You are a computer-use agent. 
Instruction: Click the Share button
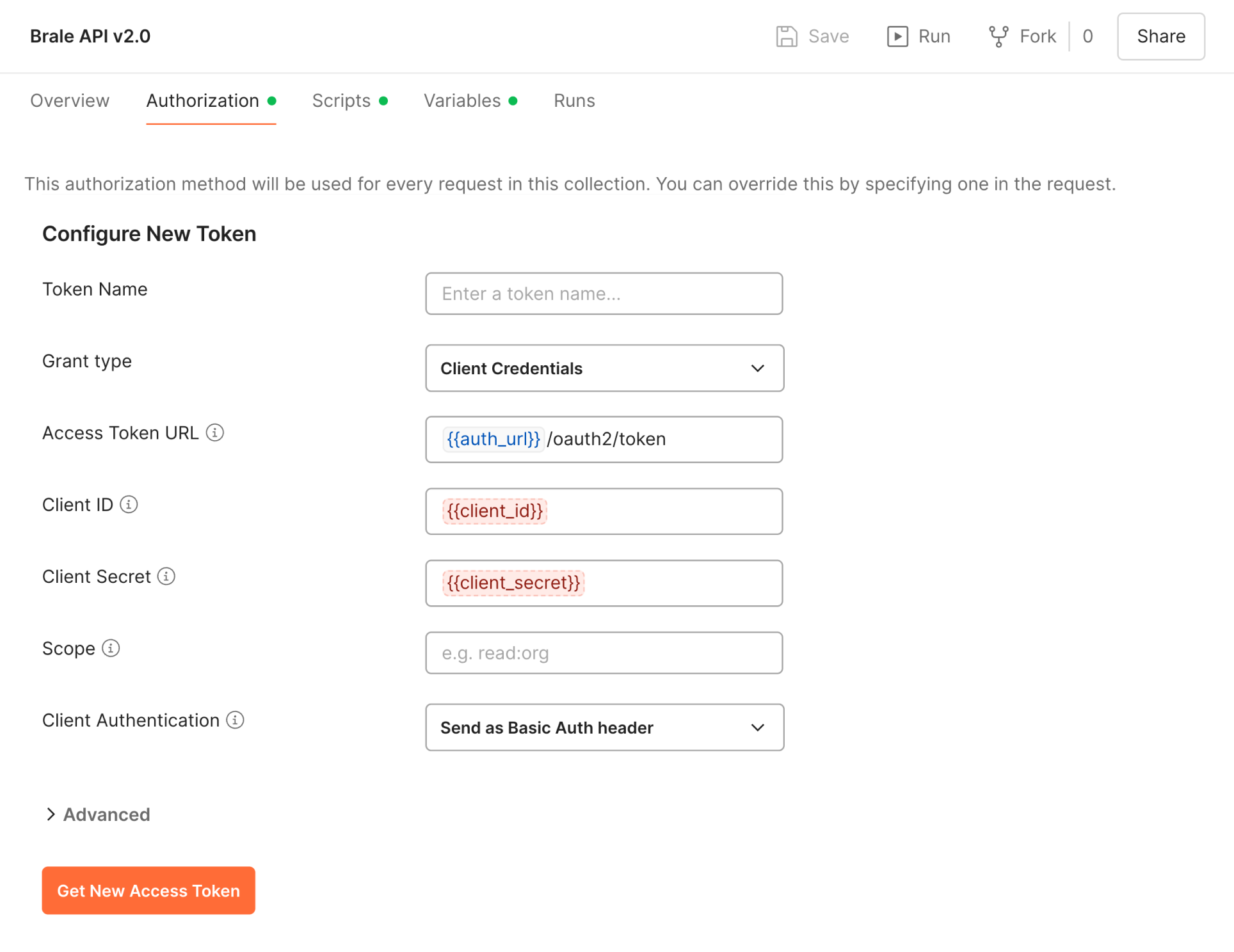(1160, 36)
